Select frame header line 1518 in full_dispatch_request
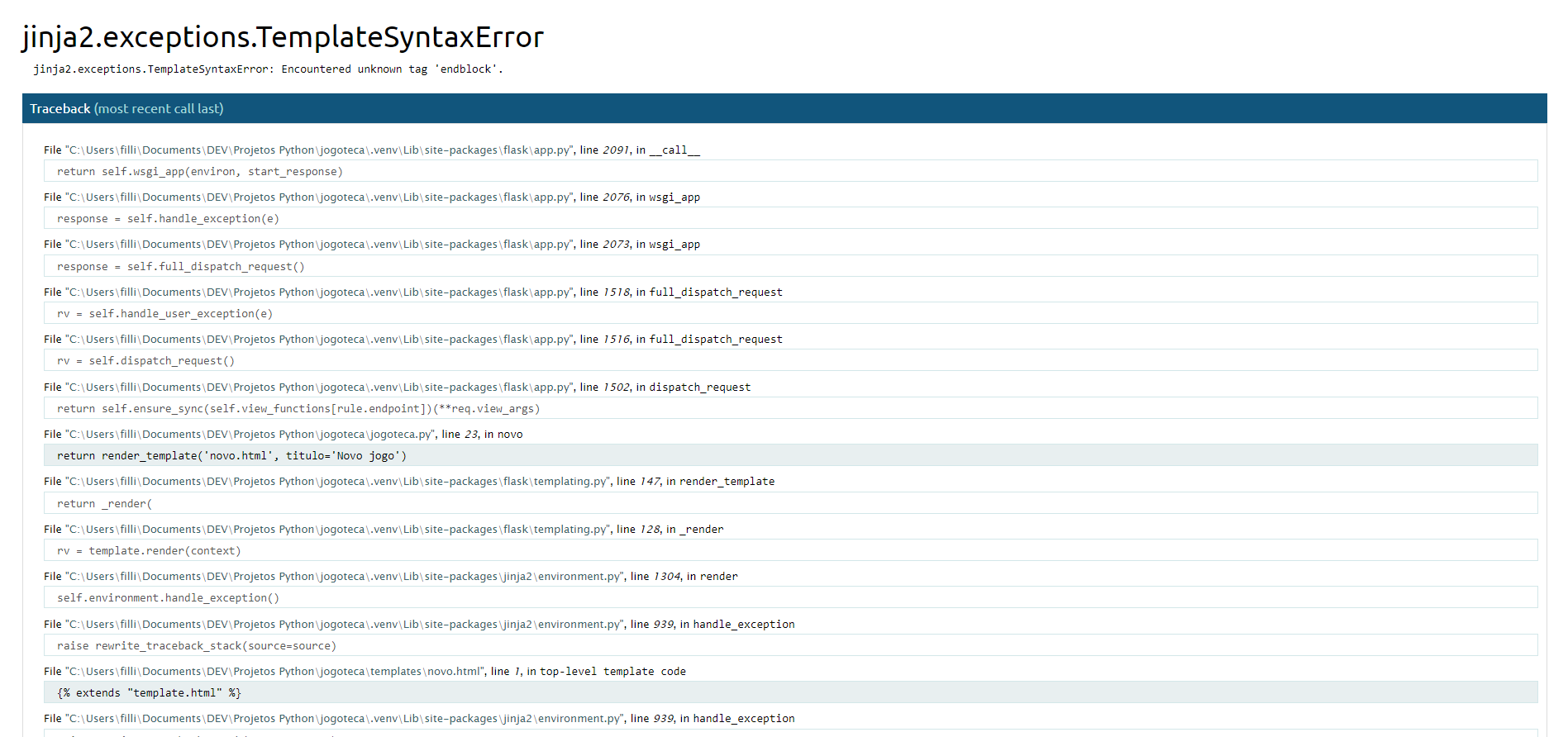The image size is (1568, 737). click(x=413, y=292)
